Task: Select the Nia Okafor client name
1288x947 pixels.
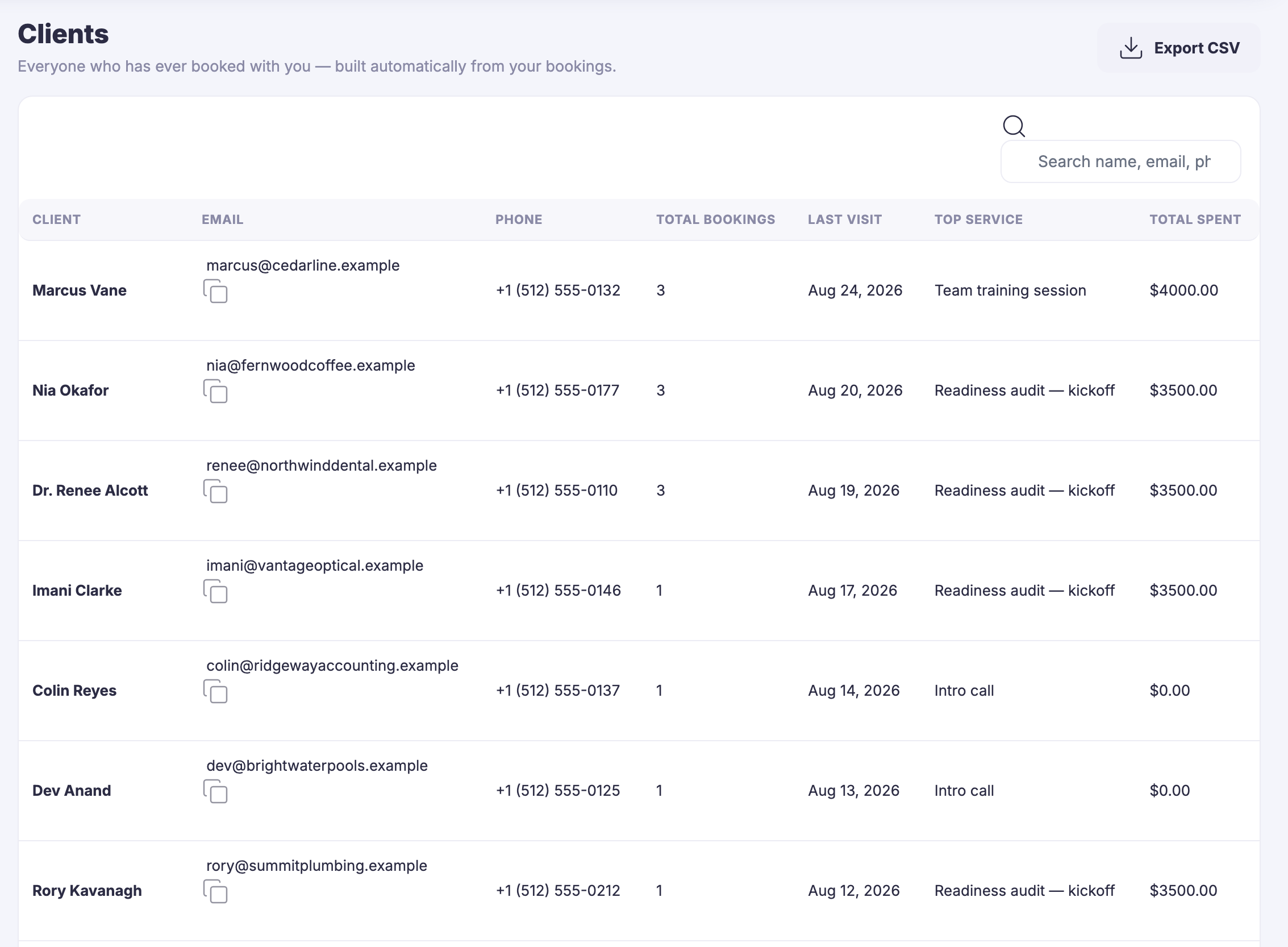Action: point(70,391)
